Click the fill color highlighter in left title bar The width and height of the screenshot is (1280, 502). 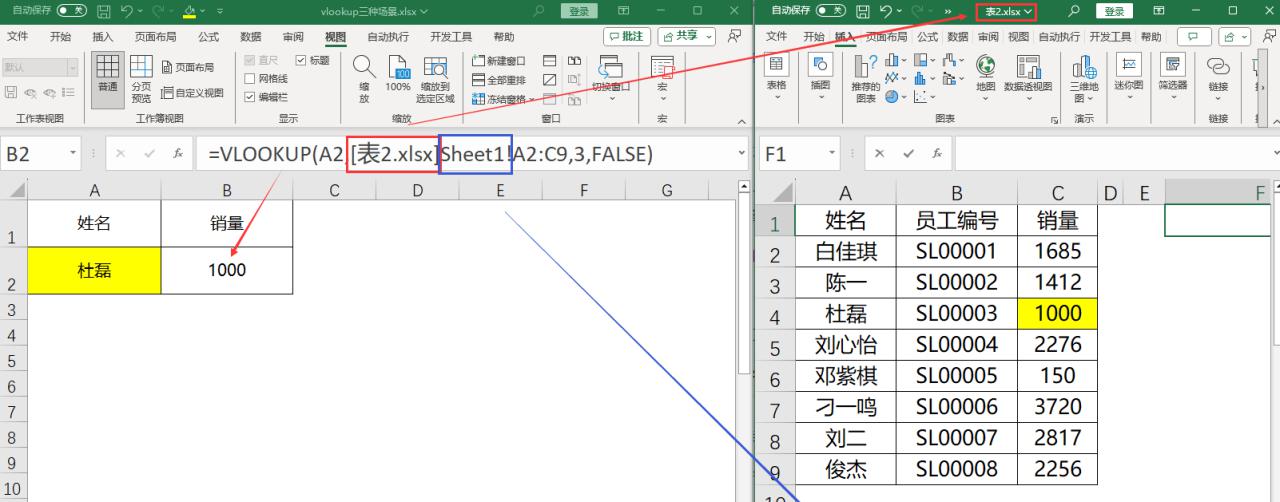point(190,11)
